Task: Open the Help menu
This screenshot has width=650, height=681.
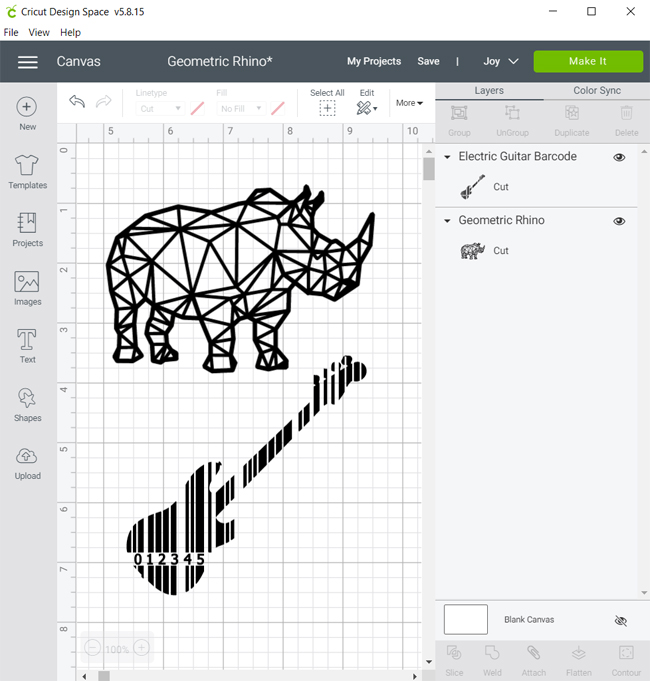Action: coord(70,33)
